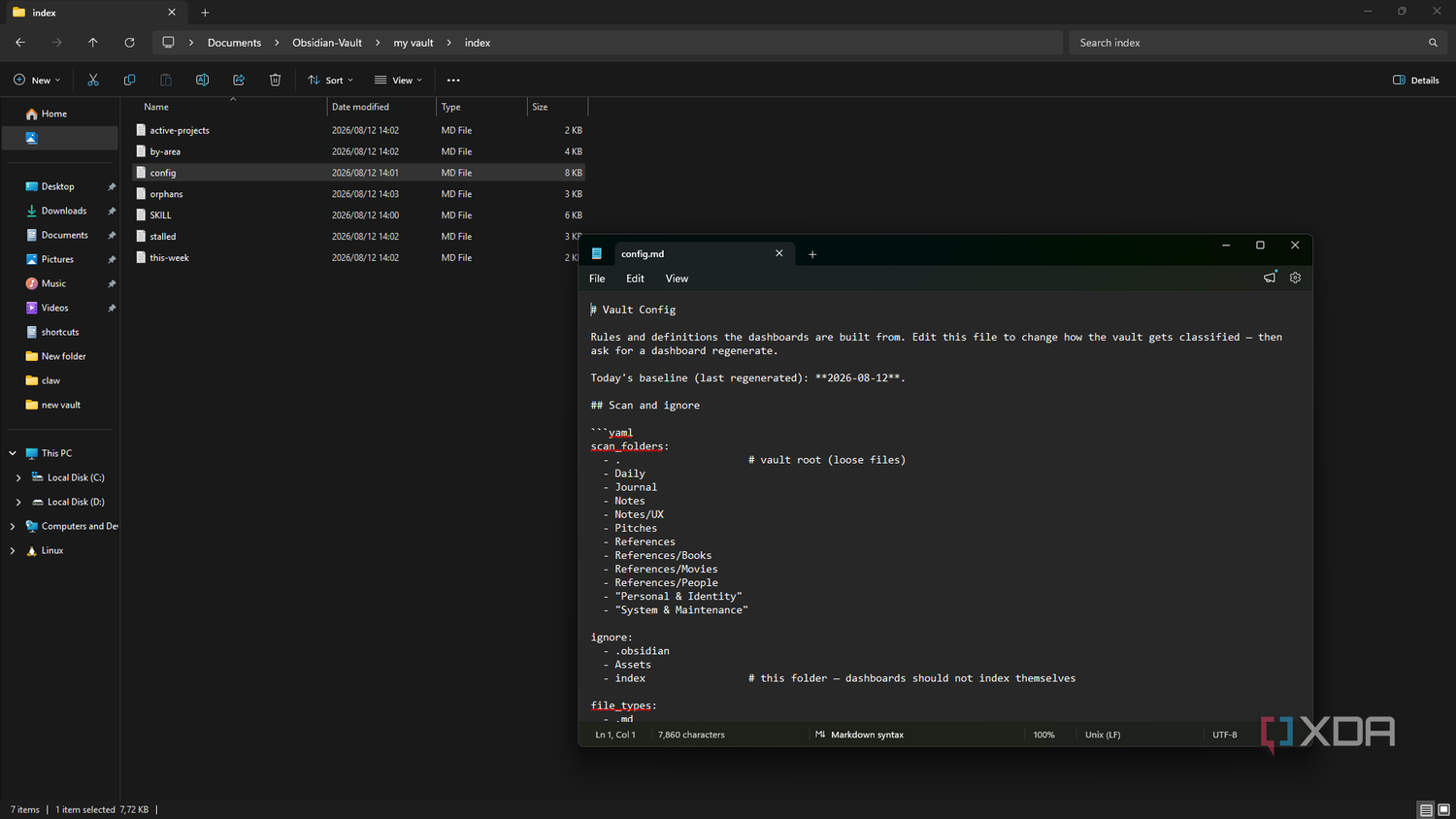This screenshot has height=819, width=1456.
Task: Click the UTF-8 encoding indicator in Notepad
Action: (x=1225, y=735)
